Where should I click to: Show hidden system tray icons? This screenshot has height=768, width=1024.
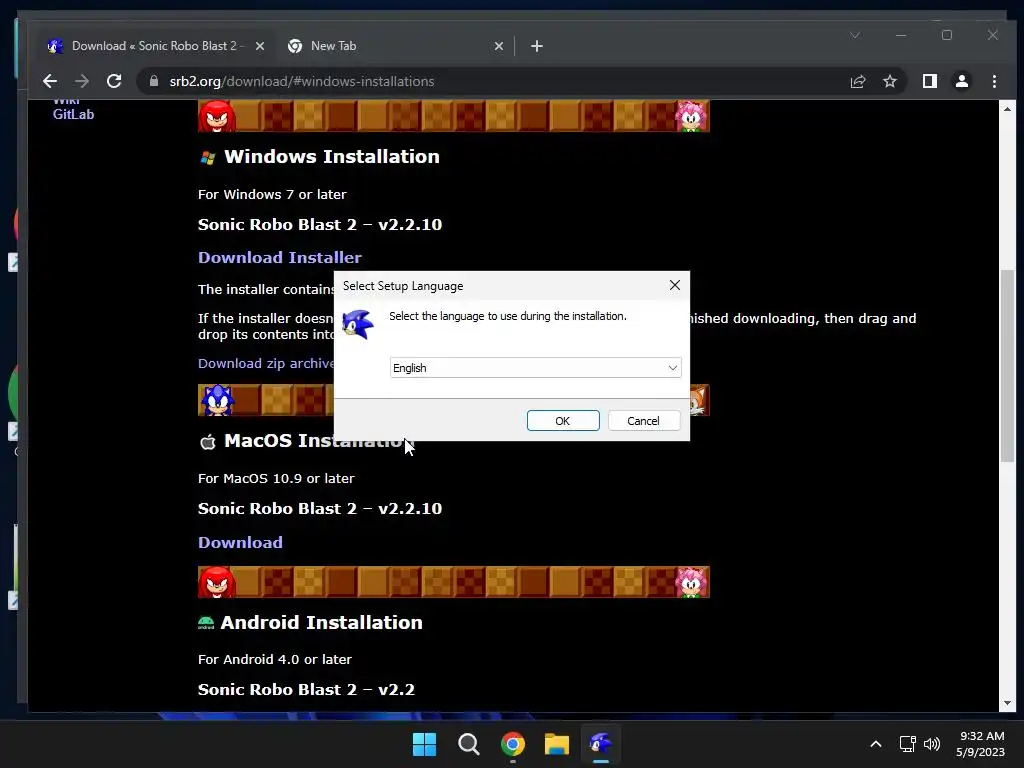click(876, 744)
